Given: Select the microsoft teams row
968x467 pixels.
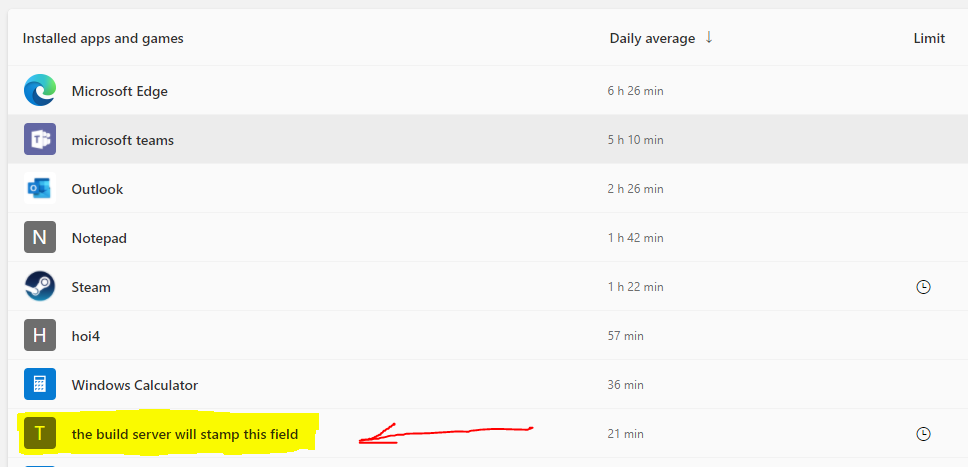Looking at the screenshot, I should [x=488, y=139].
